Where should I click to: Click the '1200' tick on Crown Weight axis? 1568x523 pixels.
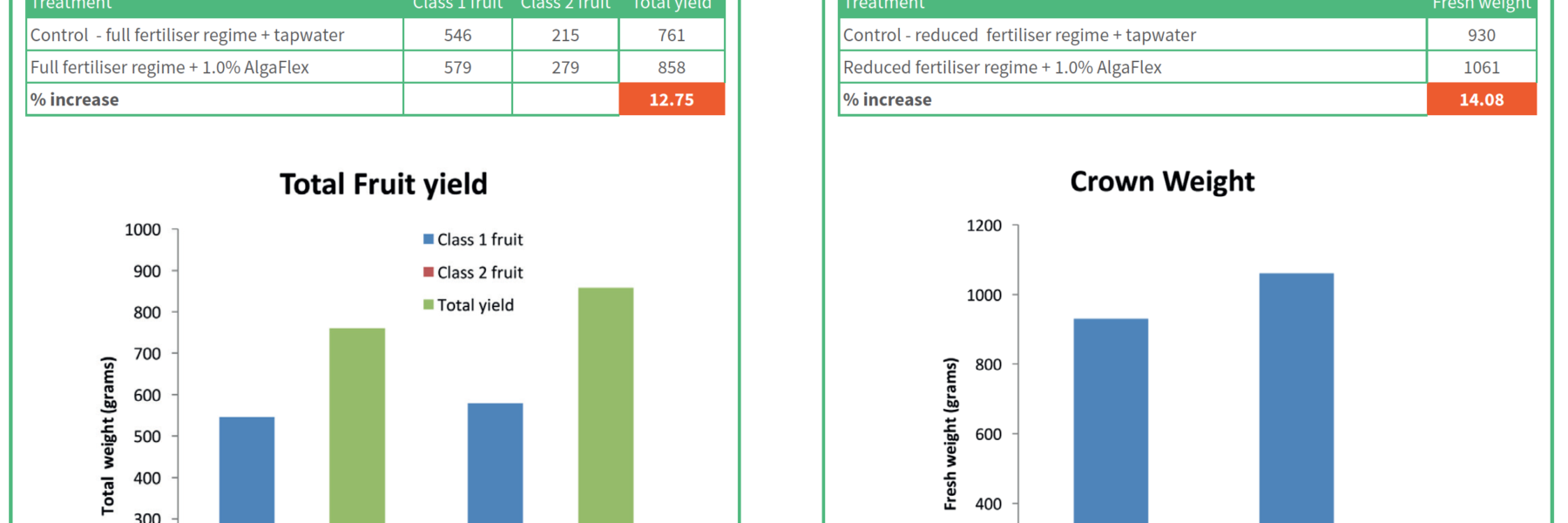984,226
